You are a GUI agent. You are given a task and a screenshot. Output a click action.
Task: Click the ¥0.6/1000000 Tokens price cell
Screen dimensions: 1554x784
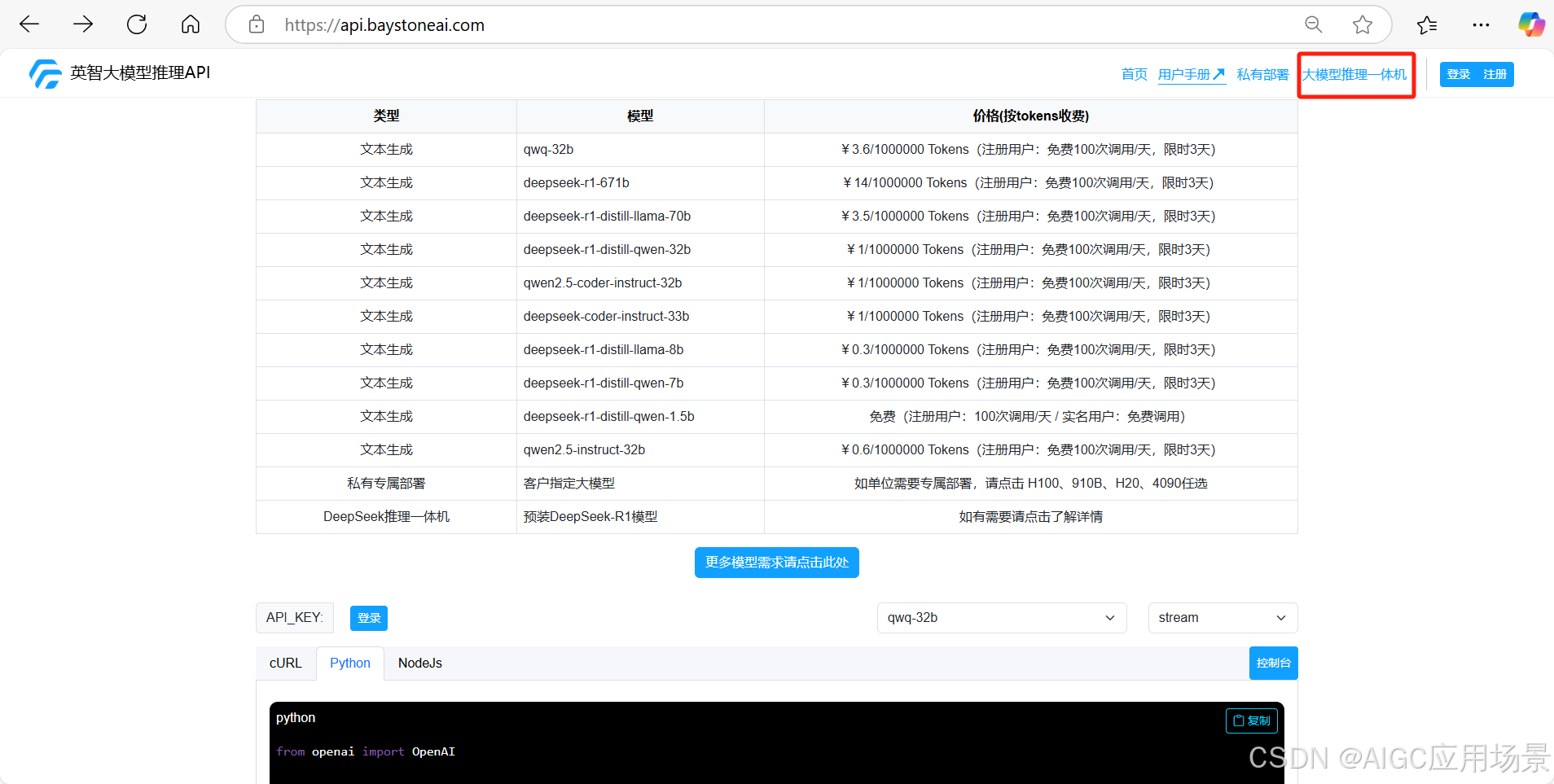point(1031,450)
